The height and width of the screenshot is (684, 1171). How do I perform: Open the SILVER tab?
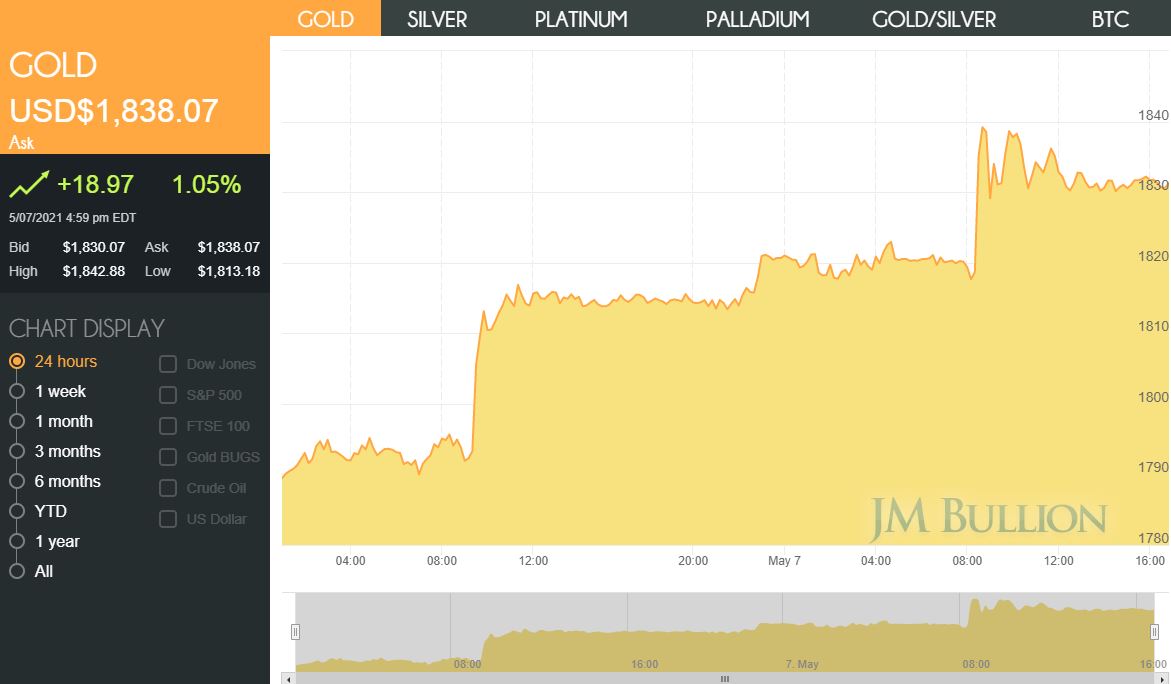(437, 19)
